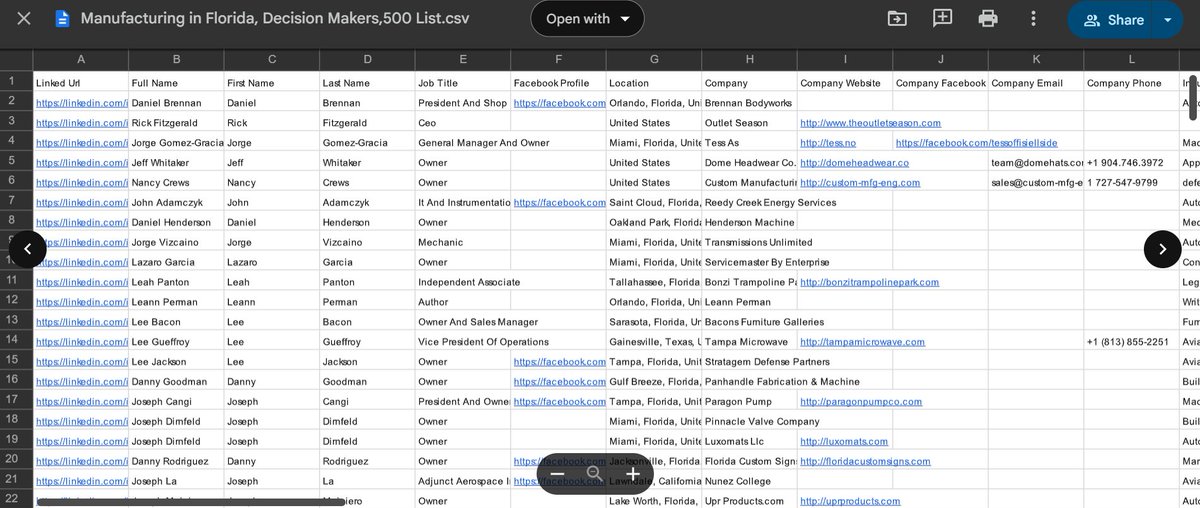The height and width of the screenshot is (508, 1200).
Task: Click the vertical scrollbar
Action: click(1193, 96)
